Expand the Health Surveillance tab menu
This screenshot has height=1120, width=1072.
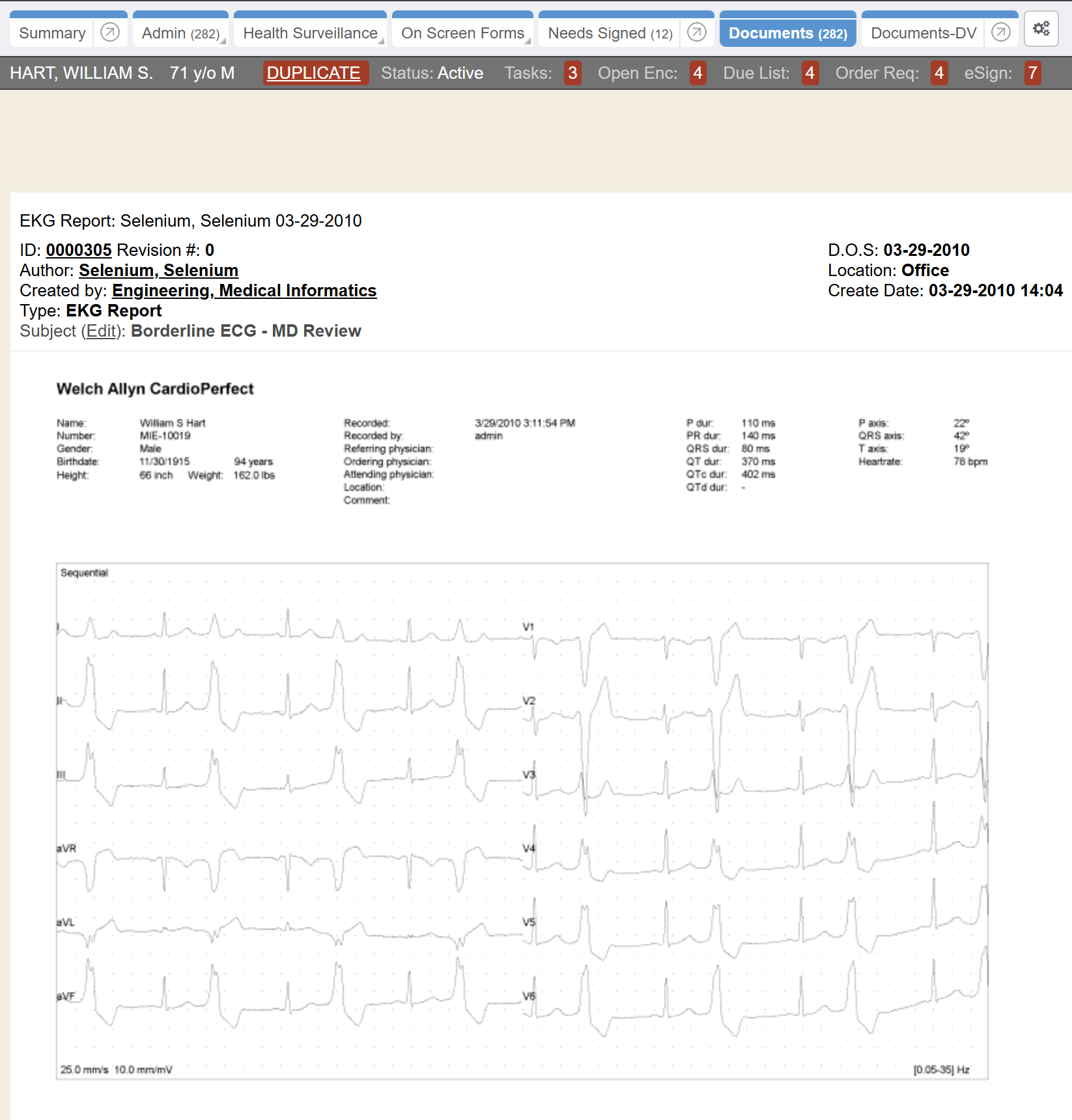point(381,41)
